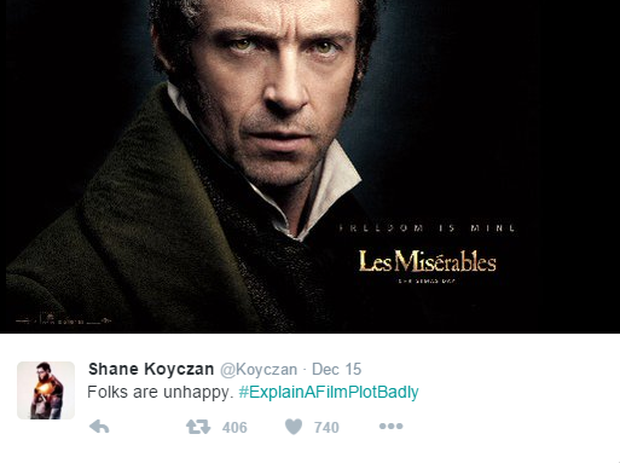Click the tweet text Folks are unhappy

click(x=160, y=392)
